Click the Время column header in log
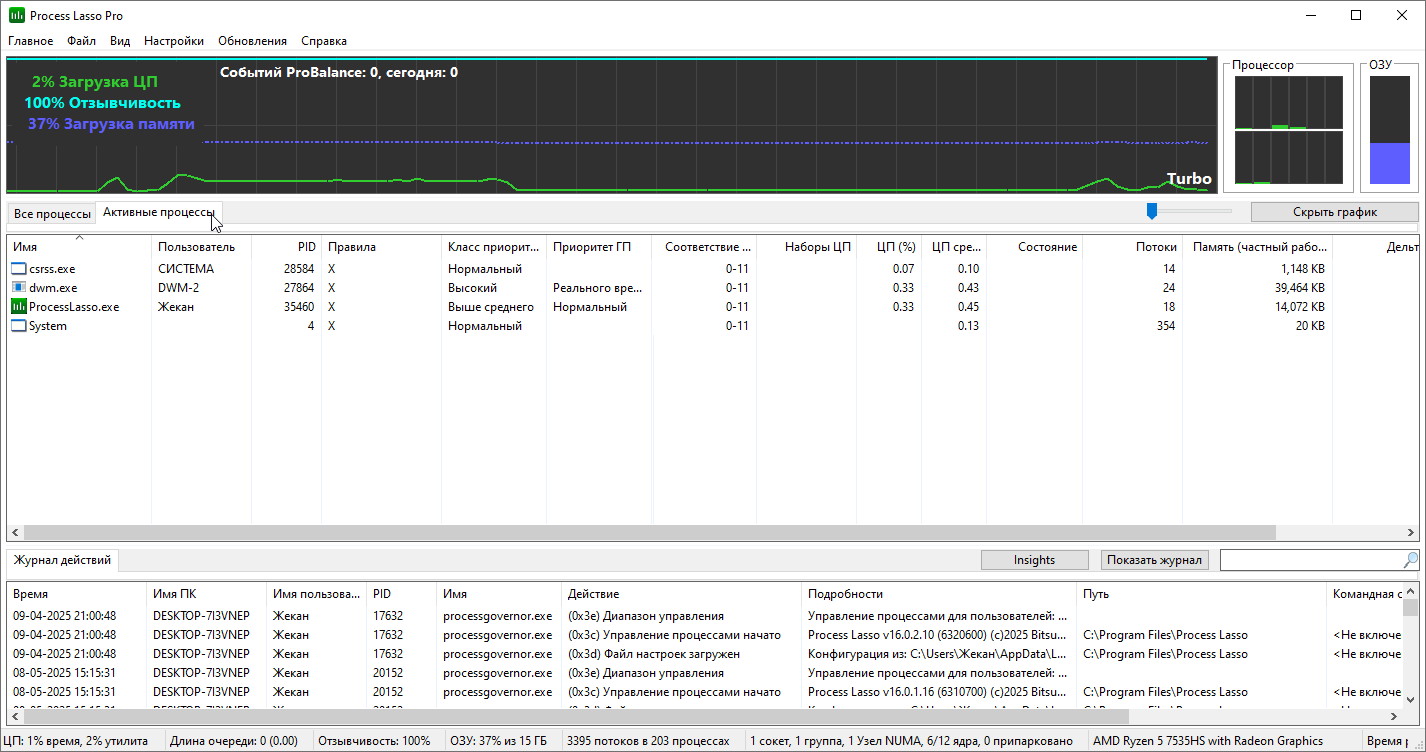Screen dimensions: 1426x752 (x=77, y=594)
